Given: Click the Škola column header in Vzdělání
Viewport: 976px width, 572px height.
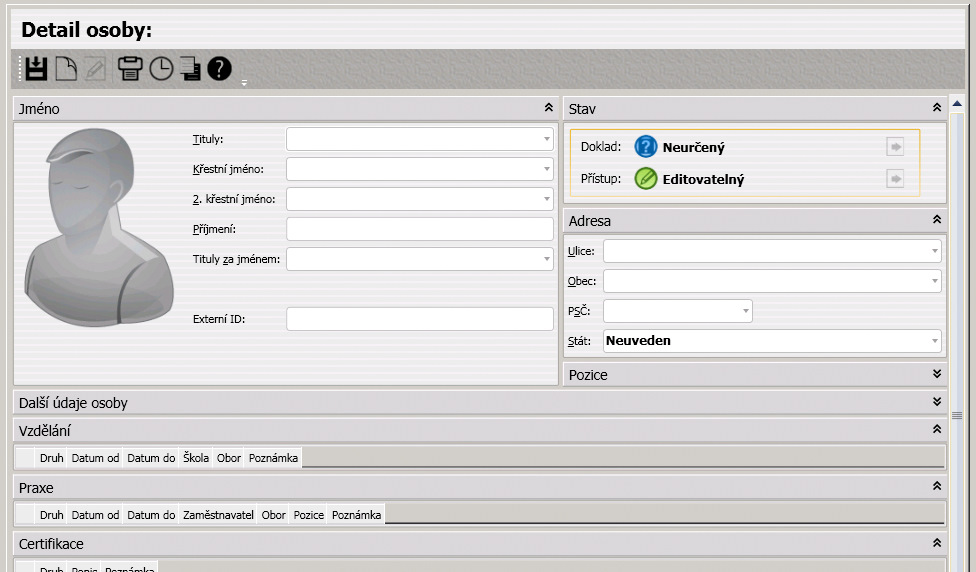Looking at the screenshot, I should (x=196, y=458).
